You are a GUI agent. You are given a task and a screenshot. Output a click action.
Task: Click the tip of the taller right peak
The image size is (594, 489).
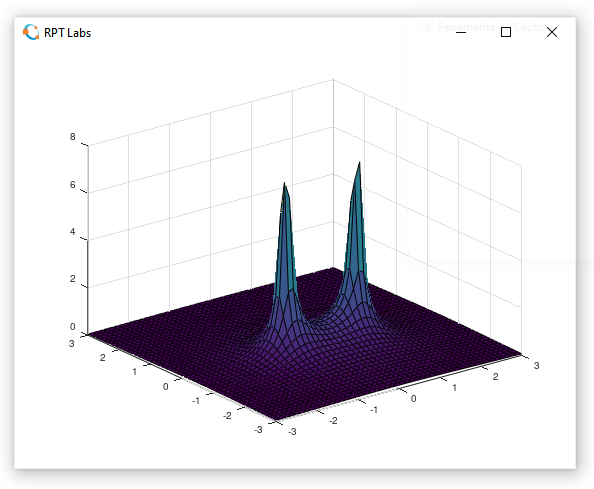click(x=359, y=164)
